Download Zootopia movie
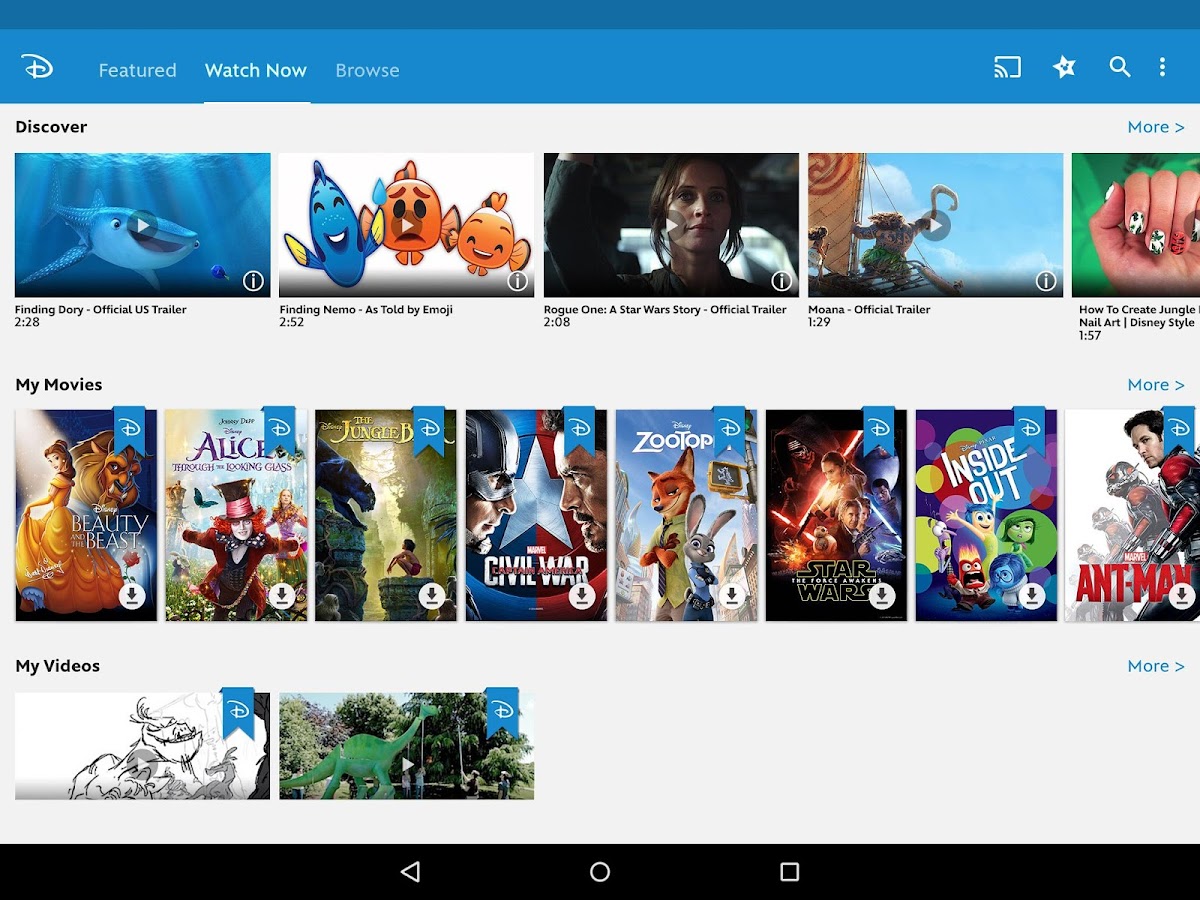This screenshot has height=900, width=1200. tap(732, 596)
